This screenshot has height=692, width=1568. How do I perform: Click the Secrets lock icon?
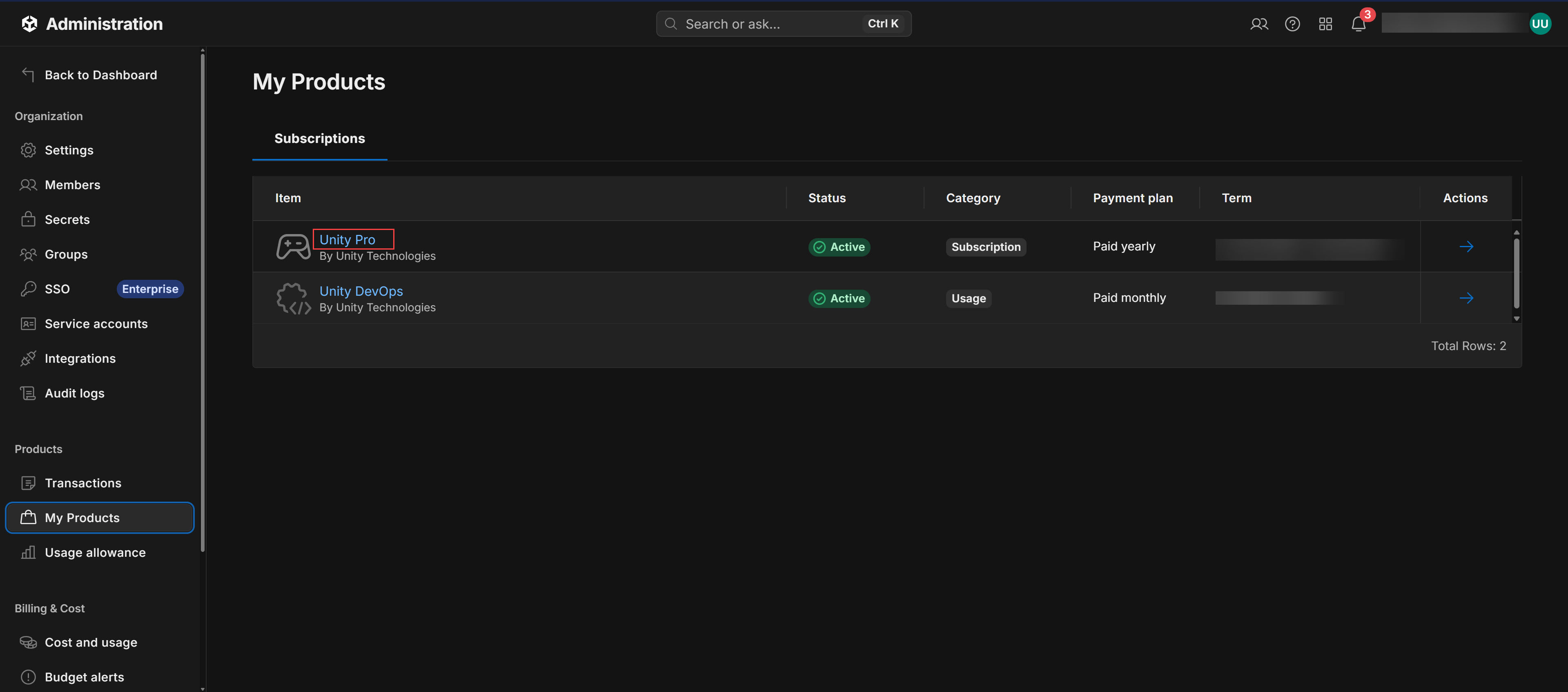[x=28, y=219]
